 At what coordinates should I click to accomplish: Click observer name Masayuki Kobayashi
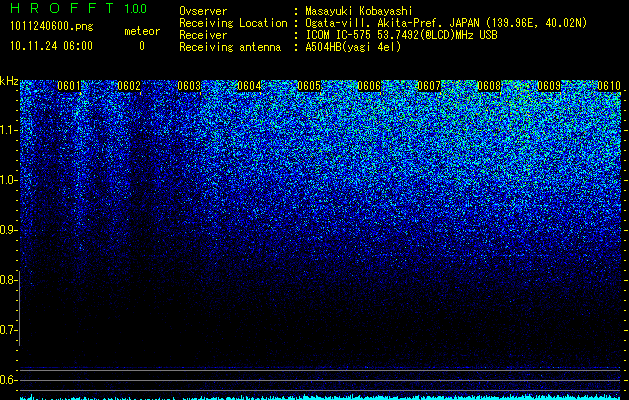[359, 12]
